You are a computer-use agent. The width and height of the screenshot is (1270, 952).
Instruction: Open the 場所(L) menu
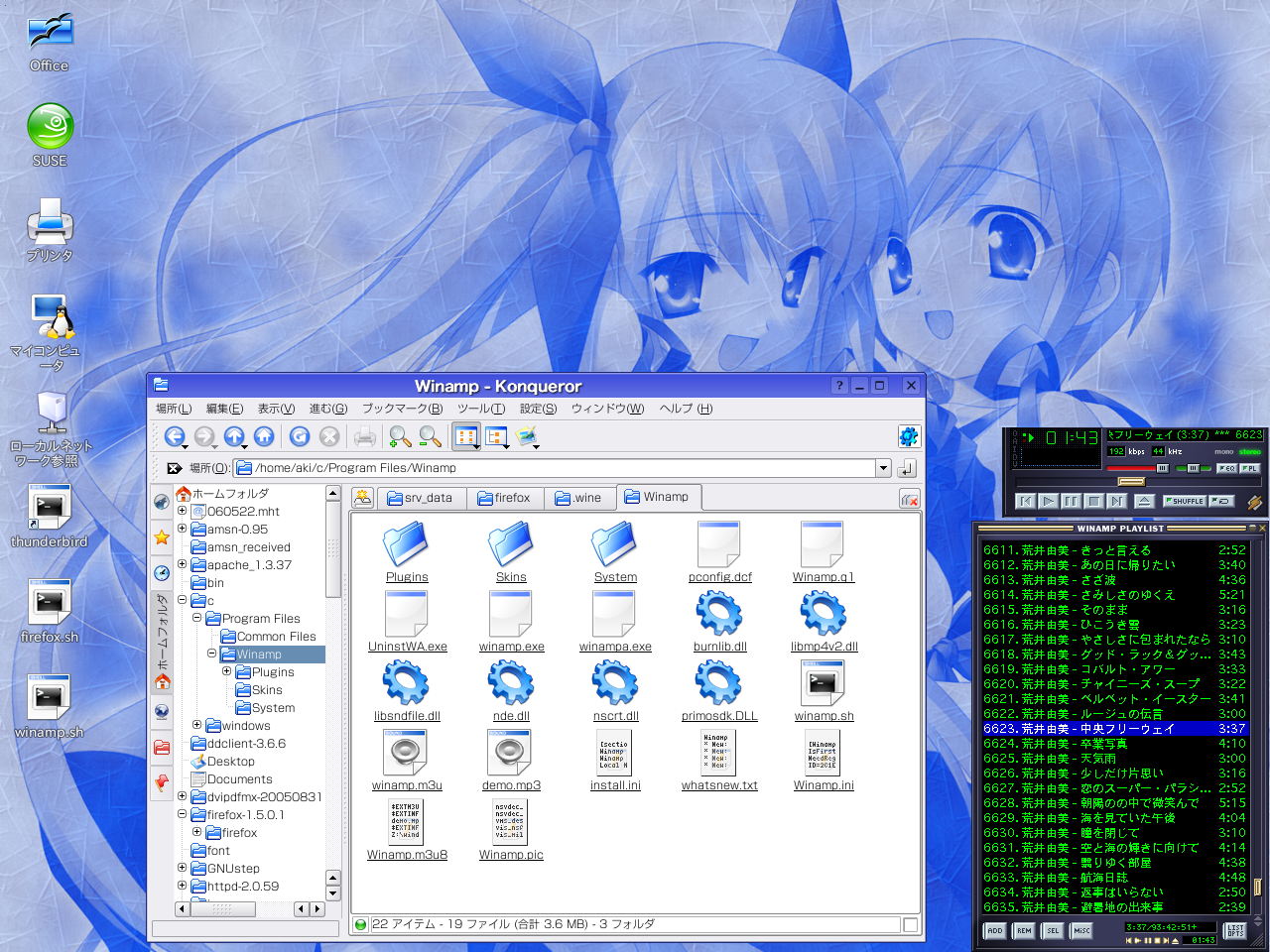click(x=174, y=409)
